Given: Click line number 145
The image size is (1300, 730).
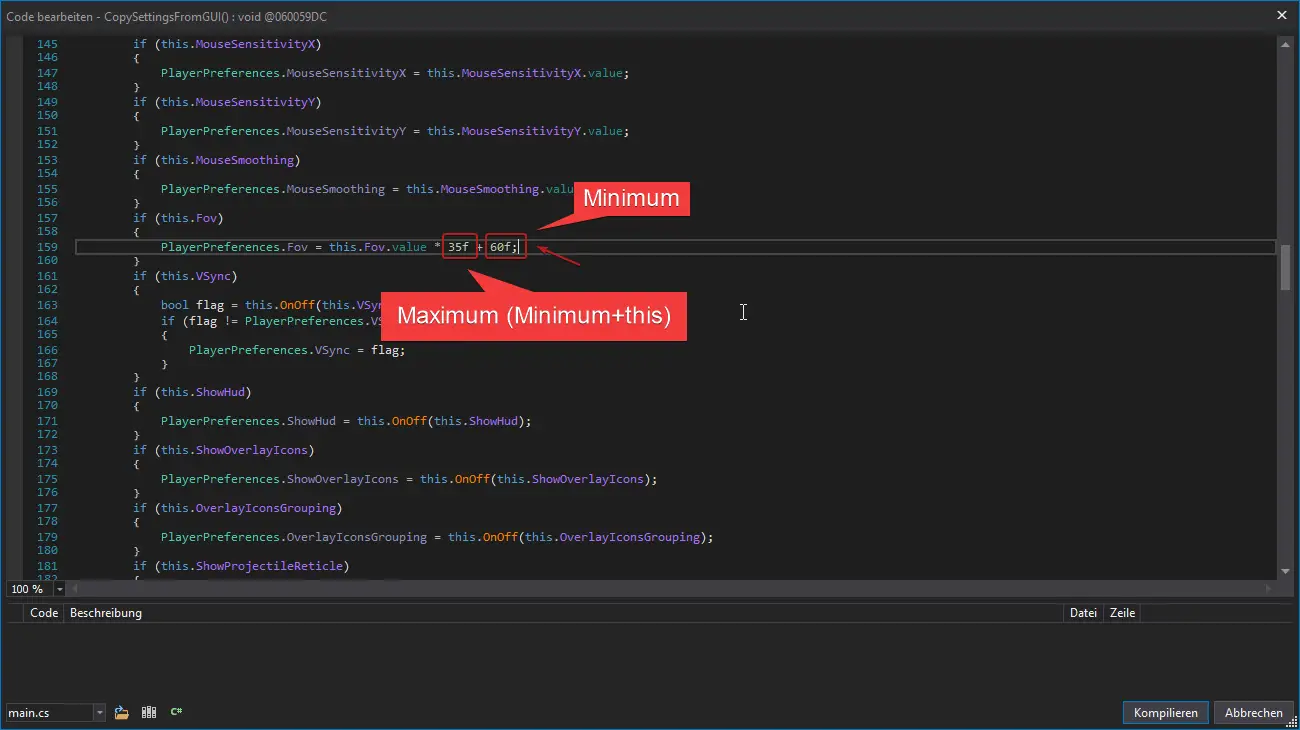Looking at the screenshot, I should 47,44.
